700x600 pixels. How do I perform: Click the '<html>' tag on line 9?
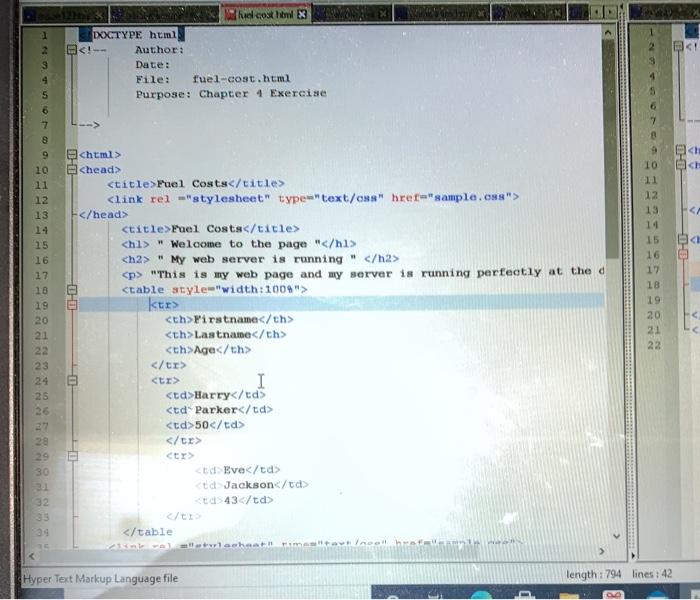(100, 155)
